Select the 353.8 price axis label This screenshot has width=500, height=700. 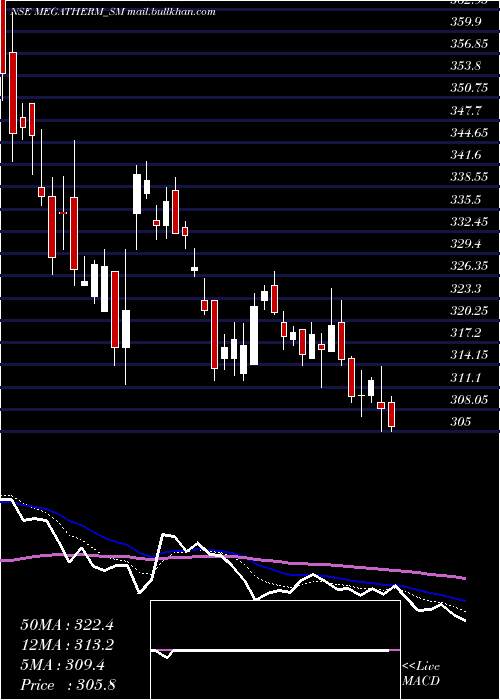pos(465,66)
